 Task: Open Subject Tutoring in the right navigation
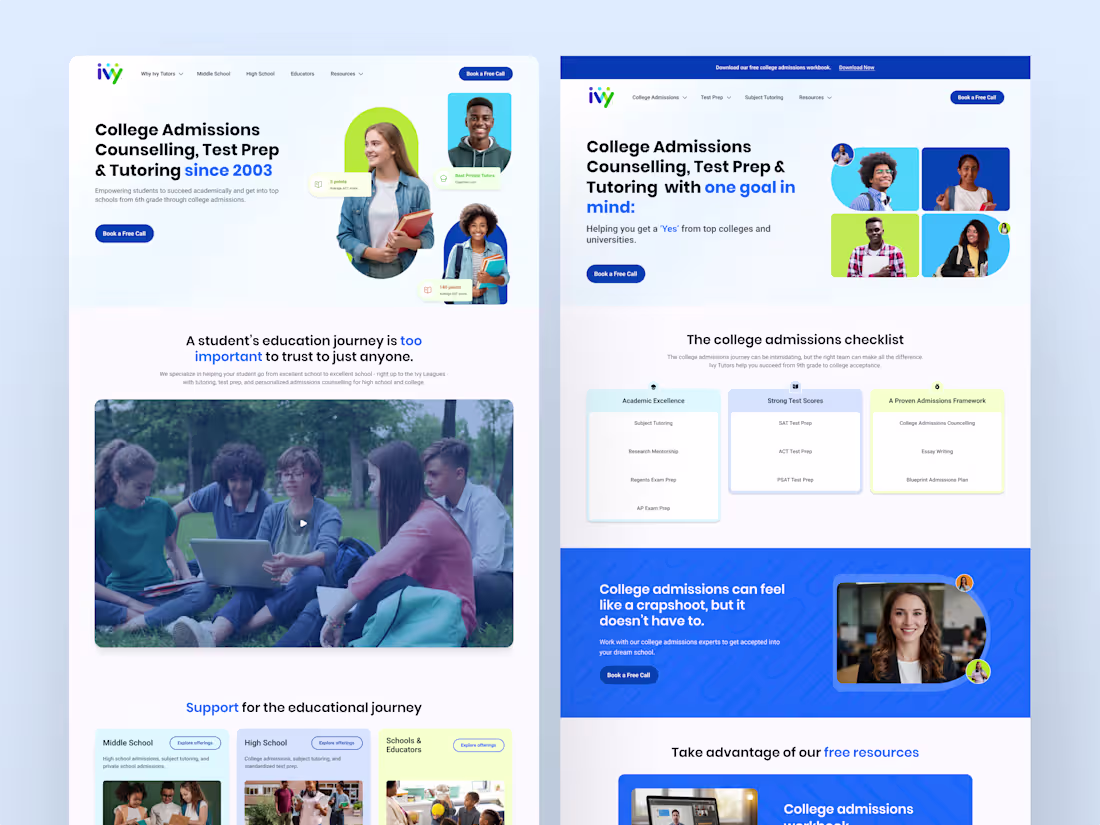(x=764, y=98)
